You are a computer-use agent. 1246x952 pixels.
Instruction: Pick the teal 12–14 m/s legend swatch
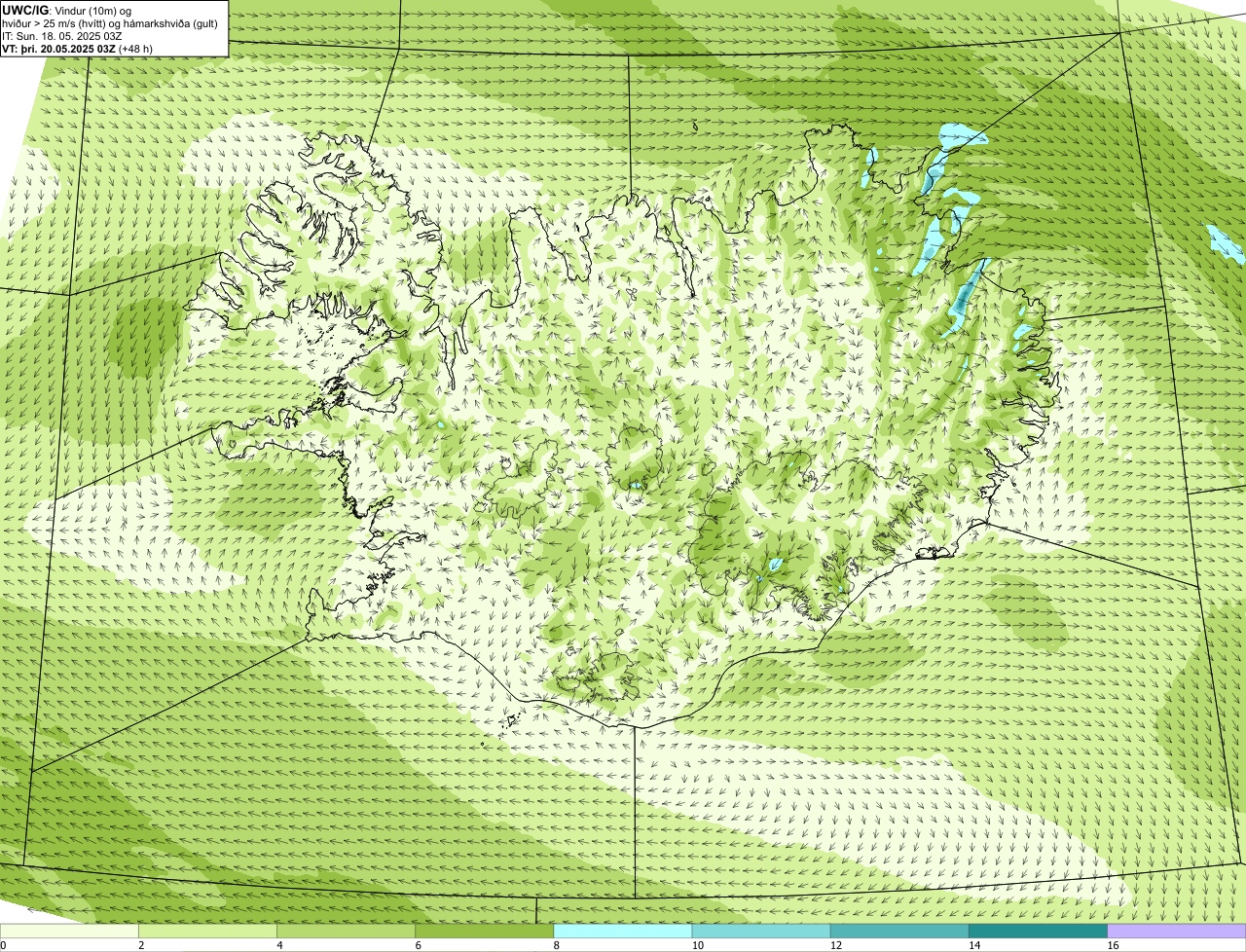pyautogui.click(x=899, y=931)
